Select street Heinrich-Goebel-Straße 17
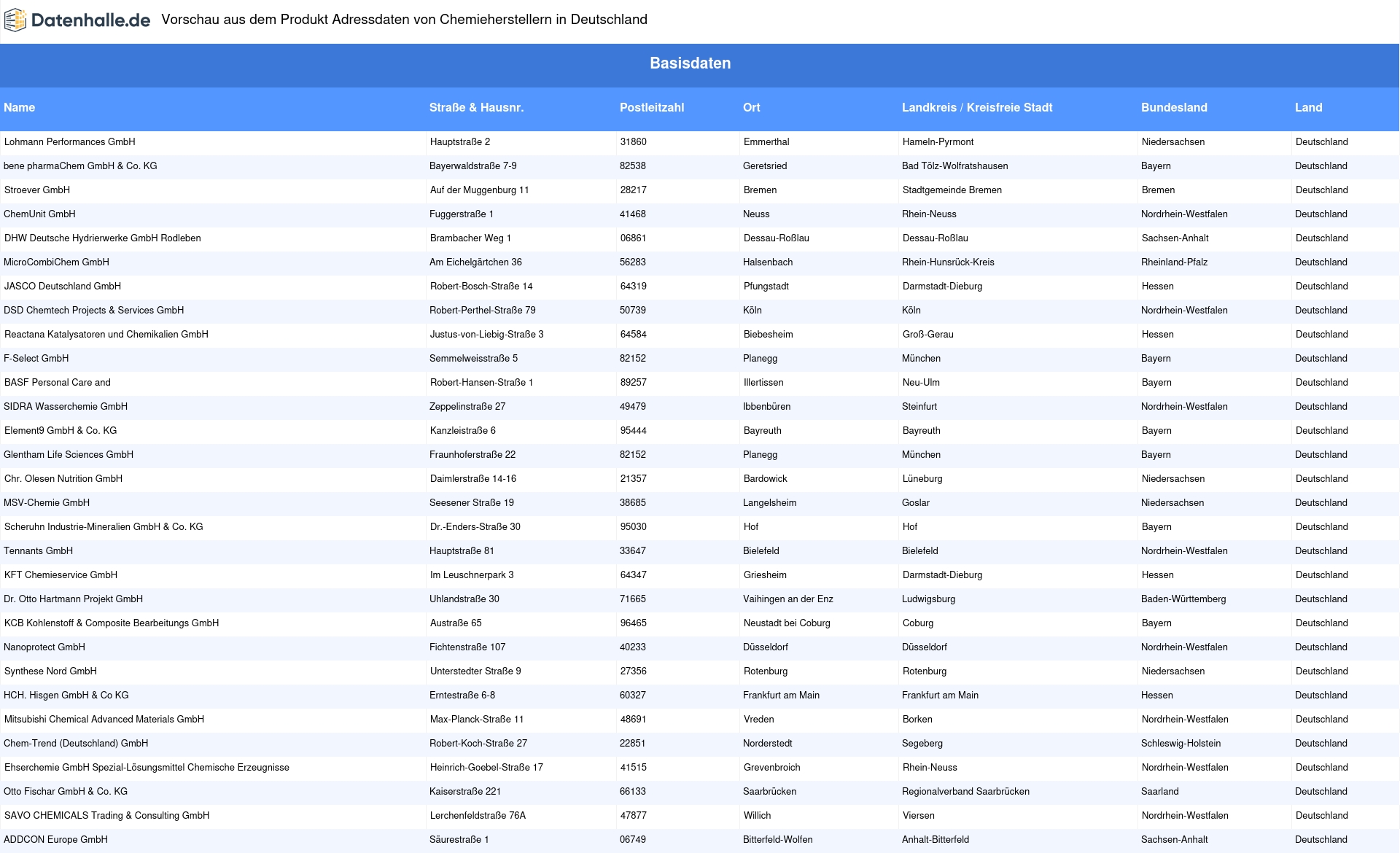The width and height of the screenshot is (1400, 853). [x=486, y=768]
